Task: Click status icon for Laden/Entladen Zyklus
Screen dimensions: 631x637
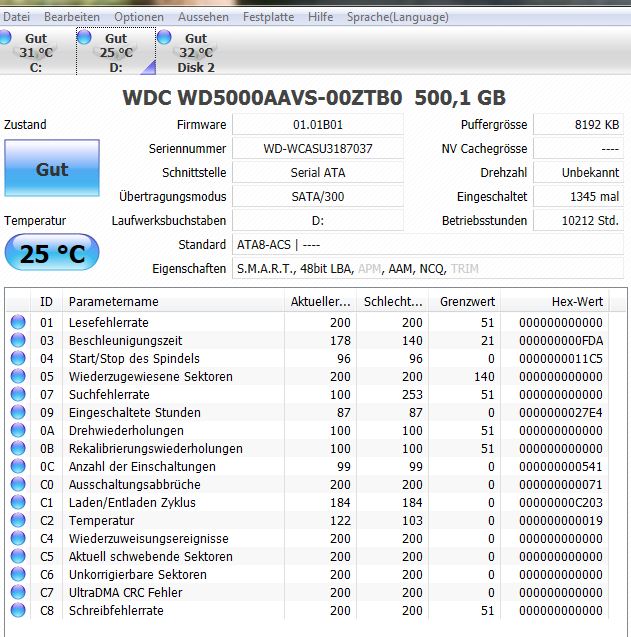Action: (x=18, y=502)
